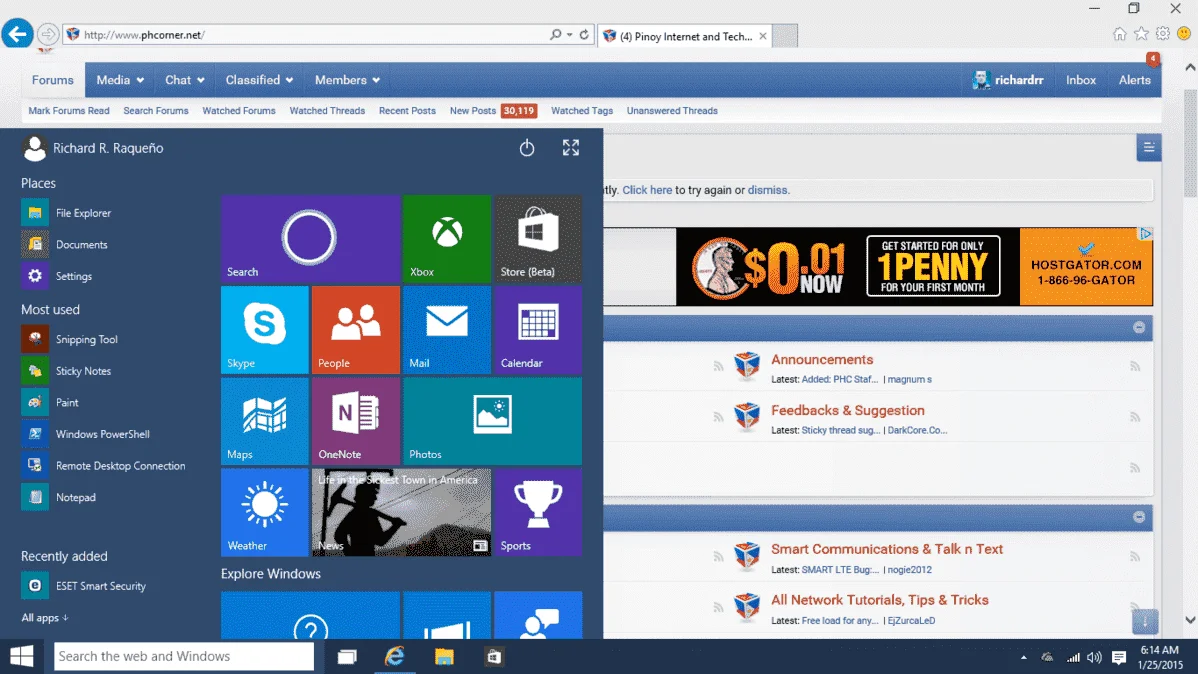This screenshot has height=674, width=1198.
Task: Open the Photos tile
Action: point(492,421)
